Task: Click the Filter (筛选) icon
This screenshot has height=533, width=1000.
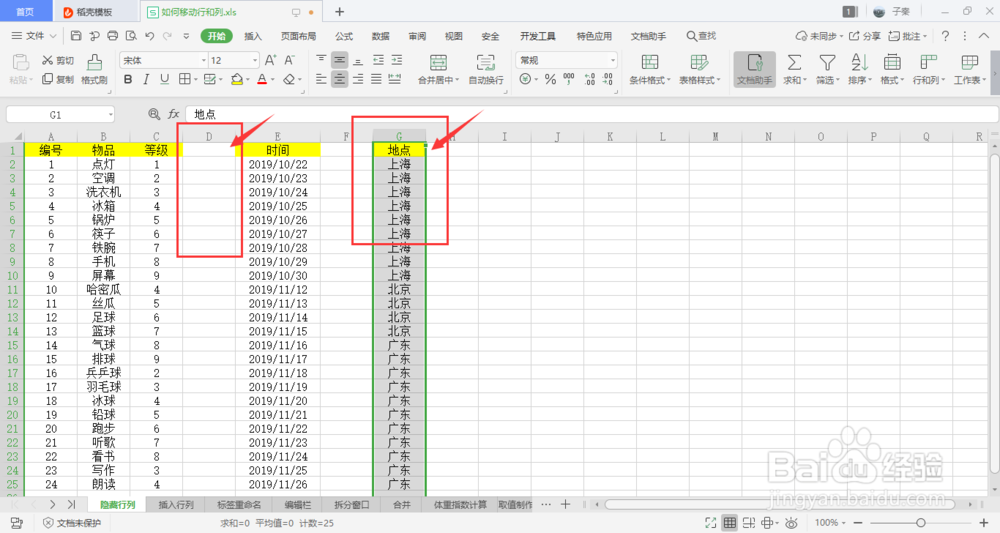Action: pyautogui.click(x=827, y=62)
